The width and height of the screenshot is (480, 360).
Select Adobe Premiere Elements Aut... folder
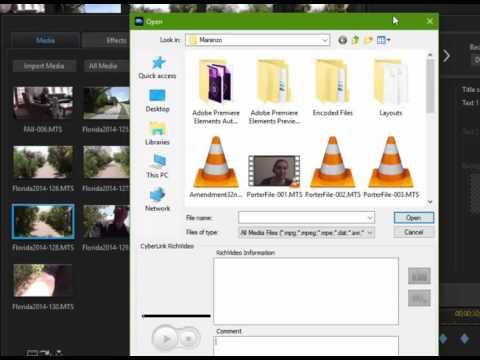point(216,92)
